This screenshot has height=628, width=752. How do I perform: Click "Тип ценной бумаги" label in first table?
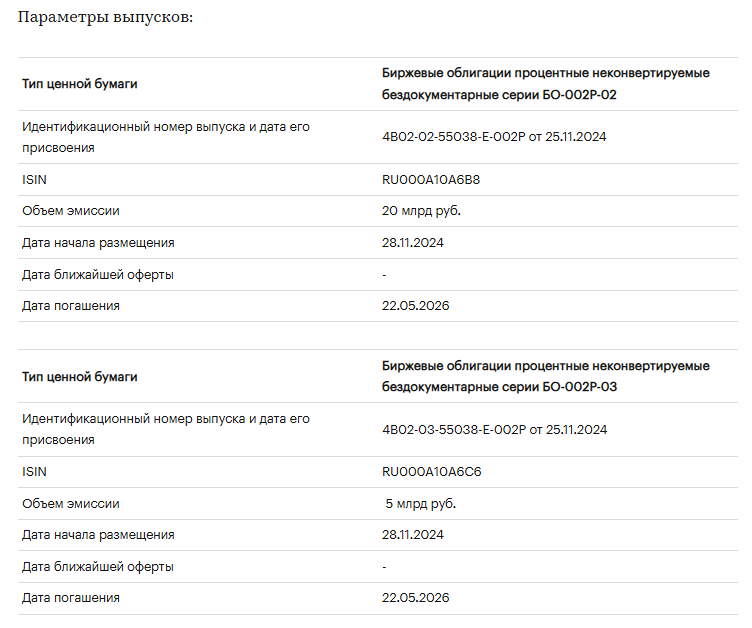(x=80, y=84)
